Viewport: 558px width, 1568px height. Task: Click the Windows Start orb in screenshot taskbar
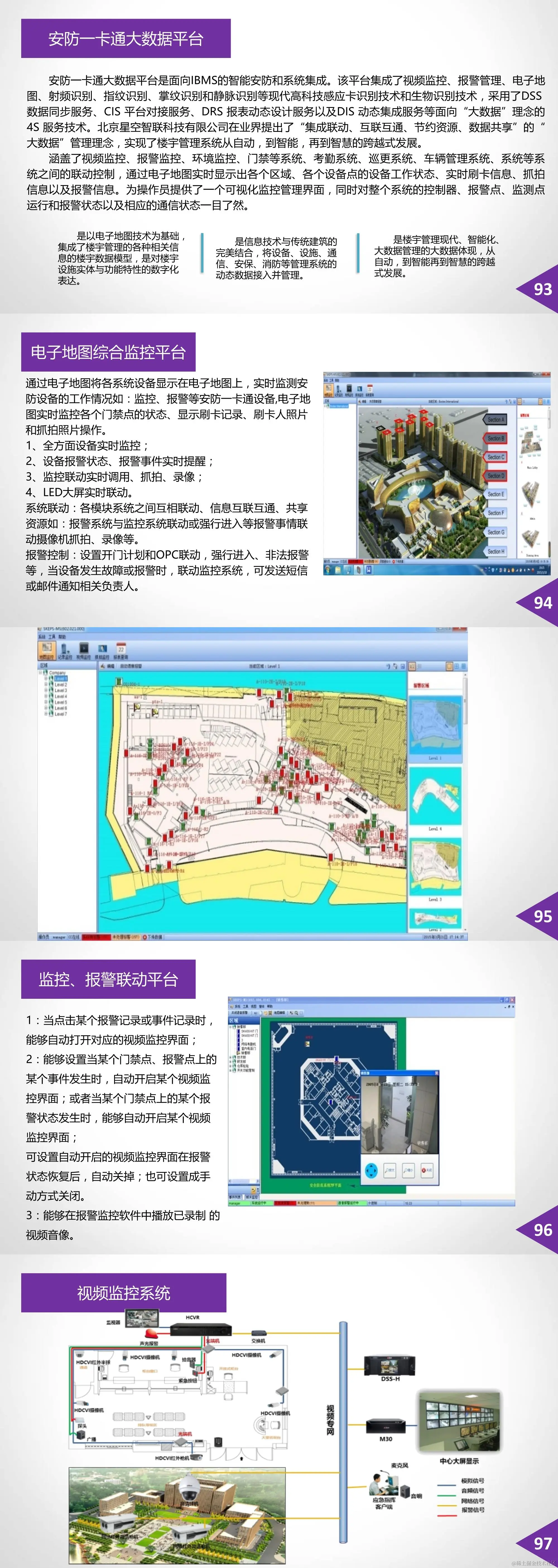[x=328, y=570]
